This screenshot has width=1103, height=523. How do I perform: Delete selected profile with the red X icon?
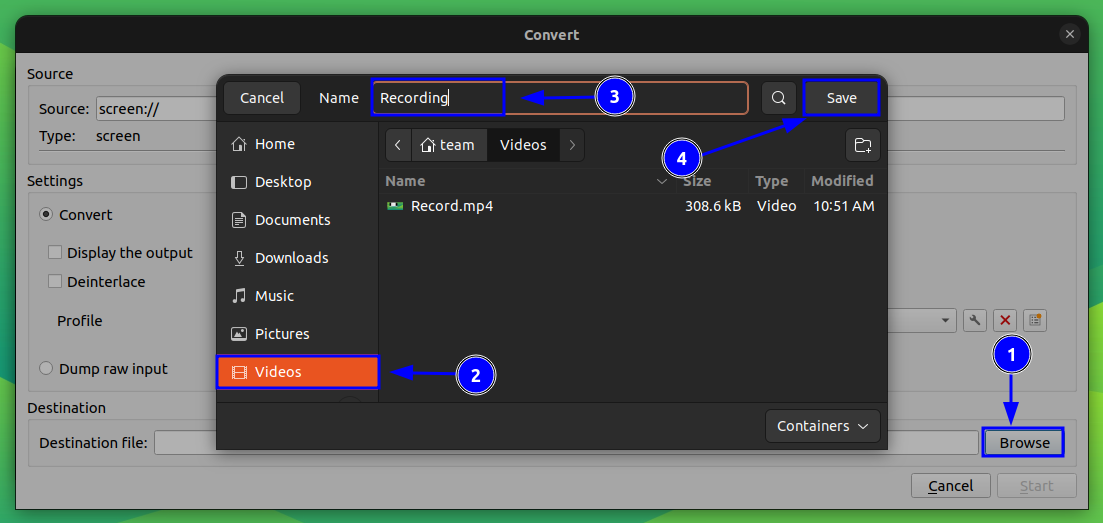[x=1005, y=320]
